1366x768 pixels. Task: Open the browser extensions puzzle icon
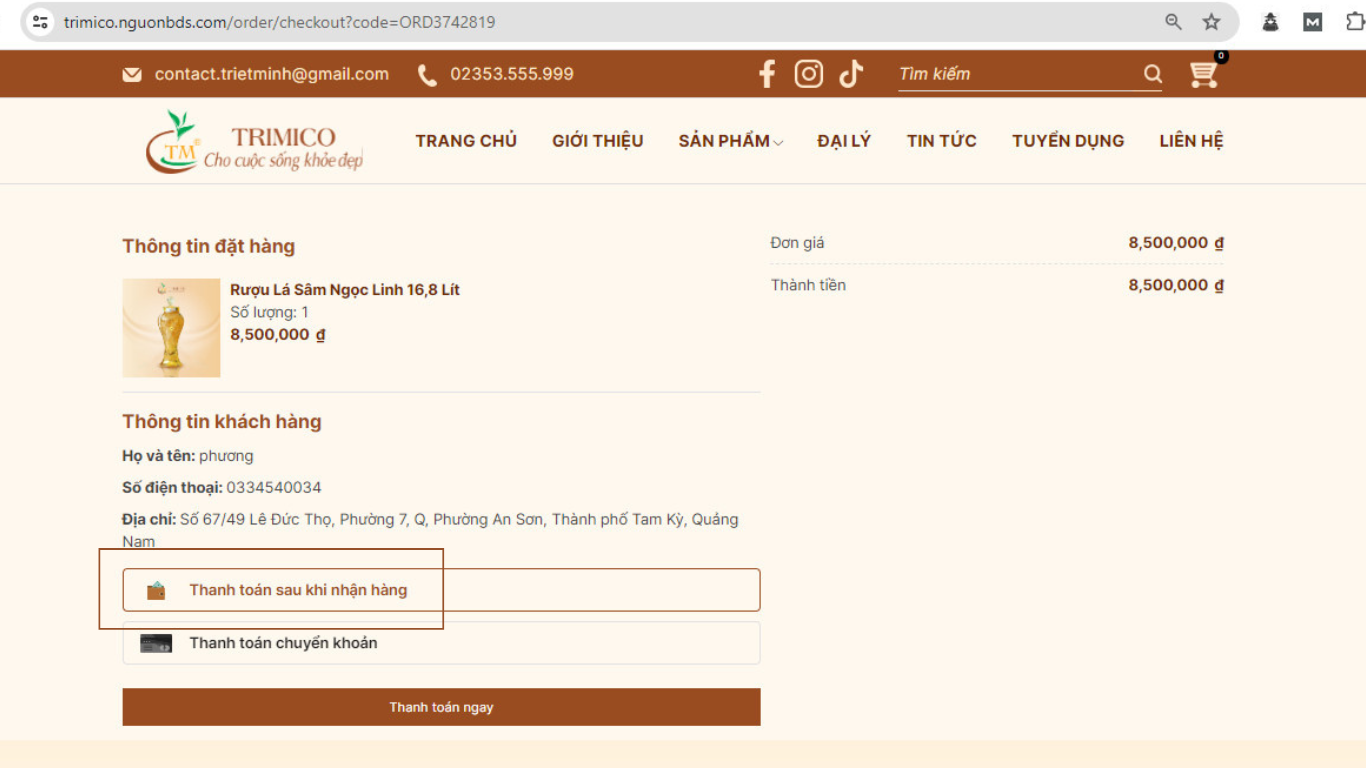click(x=1354, y=22)
